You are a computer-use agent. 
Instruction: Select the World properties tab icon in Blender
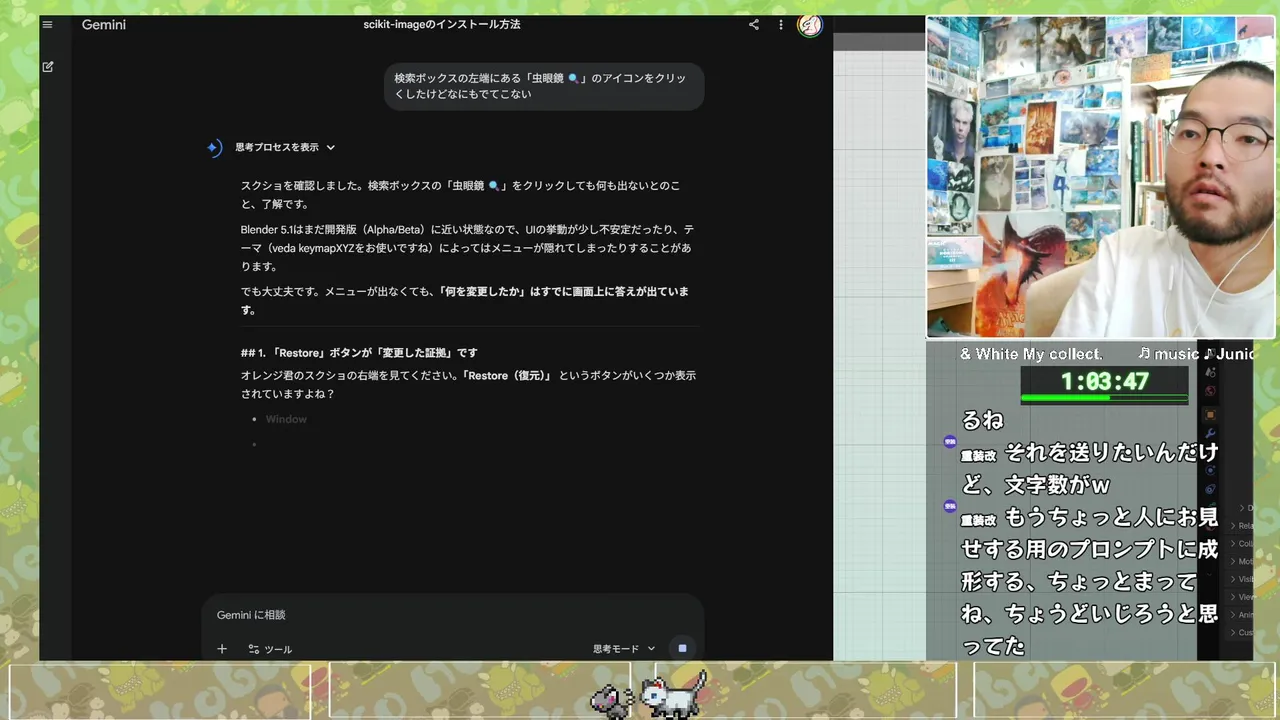pos(1210,391)
